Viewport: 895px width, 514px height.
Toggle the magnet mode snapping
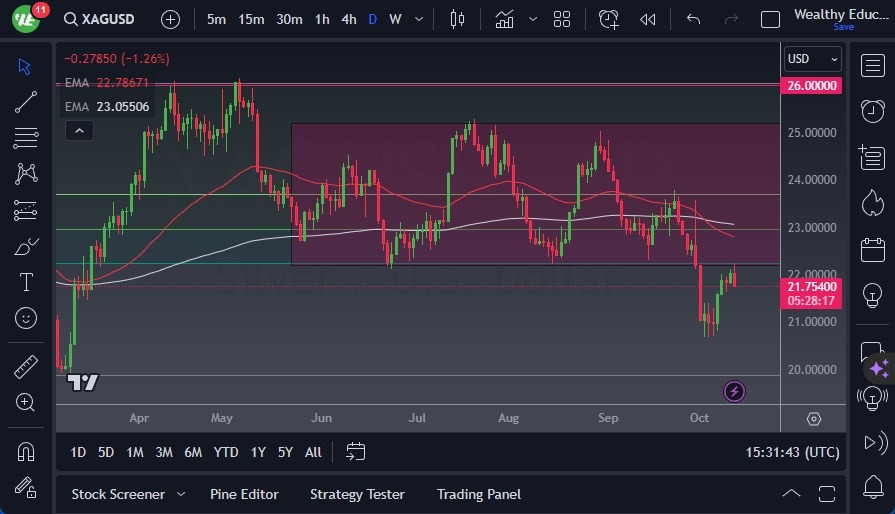pos(26,451)
